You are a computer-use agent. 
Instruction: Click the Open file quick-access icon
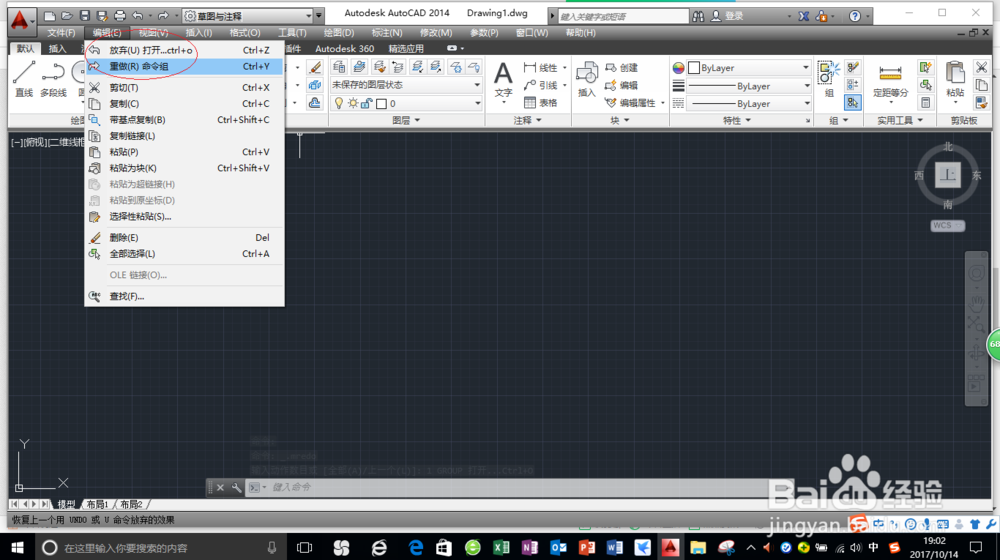click(66, 16)
